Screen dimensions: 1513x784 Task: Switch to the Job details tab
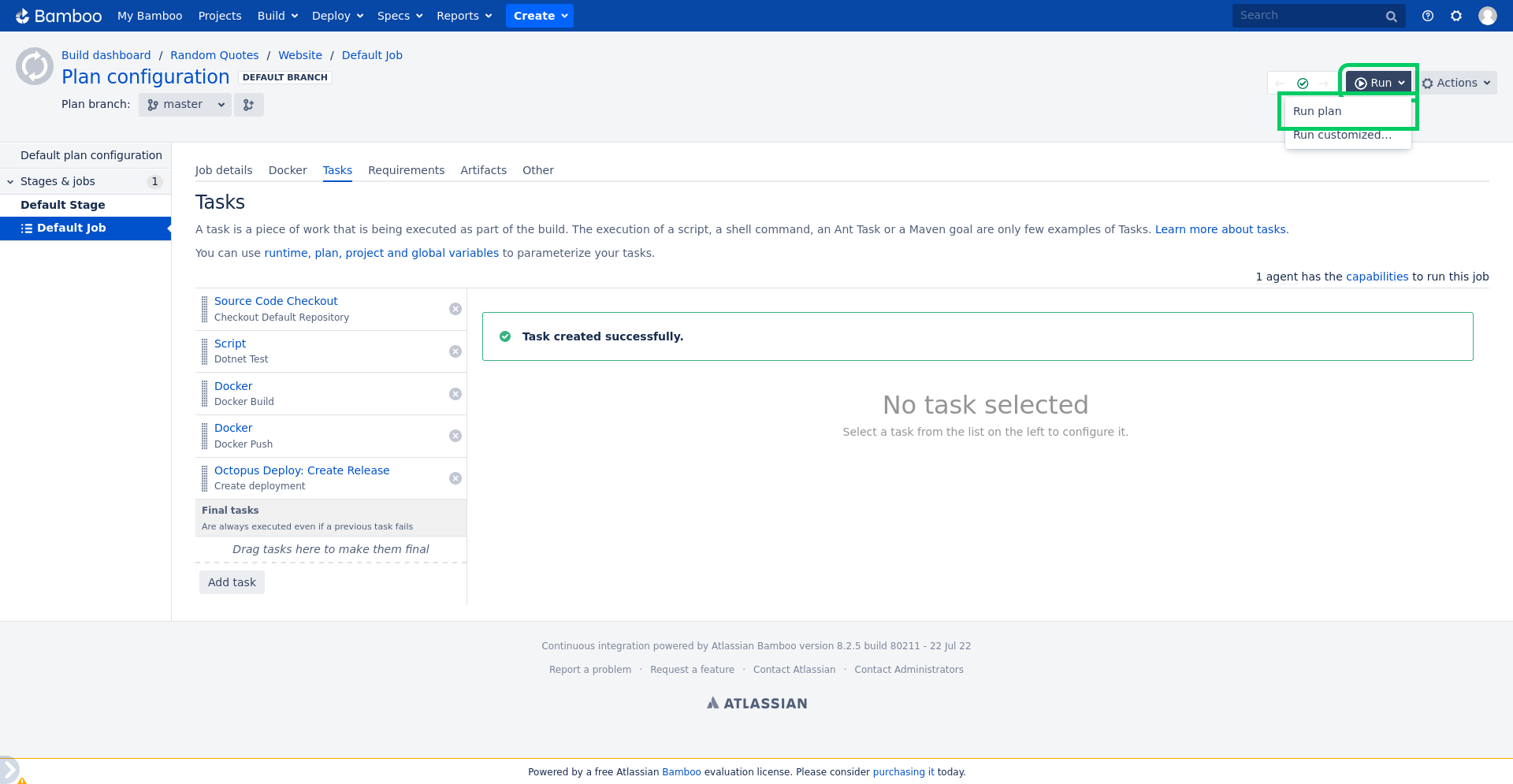pyautogui.click(x=224, y=170)
